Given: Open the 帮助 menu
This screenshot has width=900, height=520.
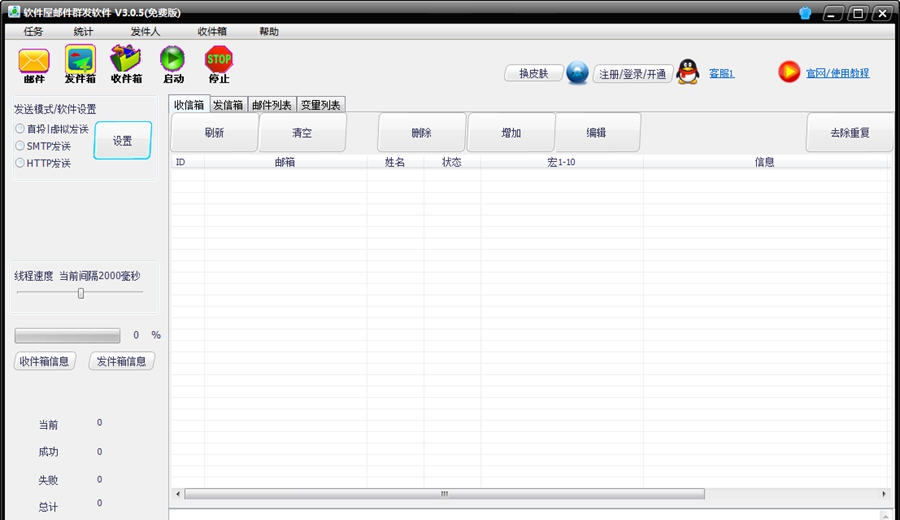Looking at the screenshot, I should point(269,31).
